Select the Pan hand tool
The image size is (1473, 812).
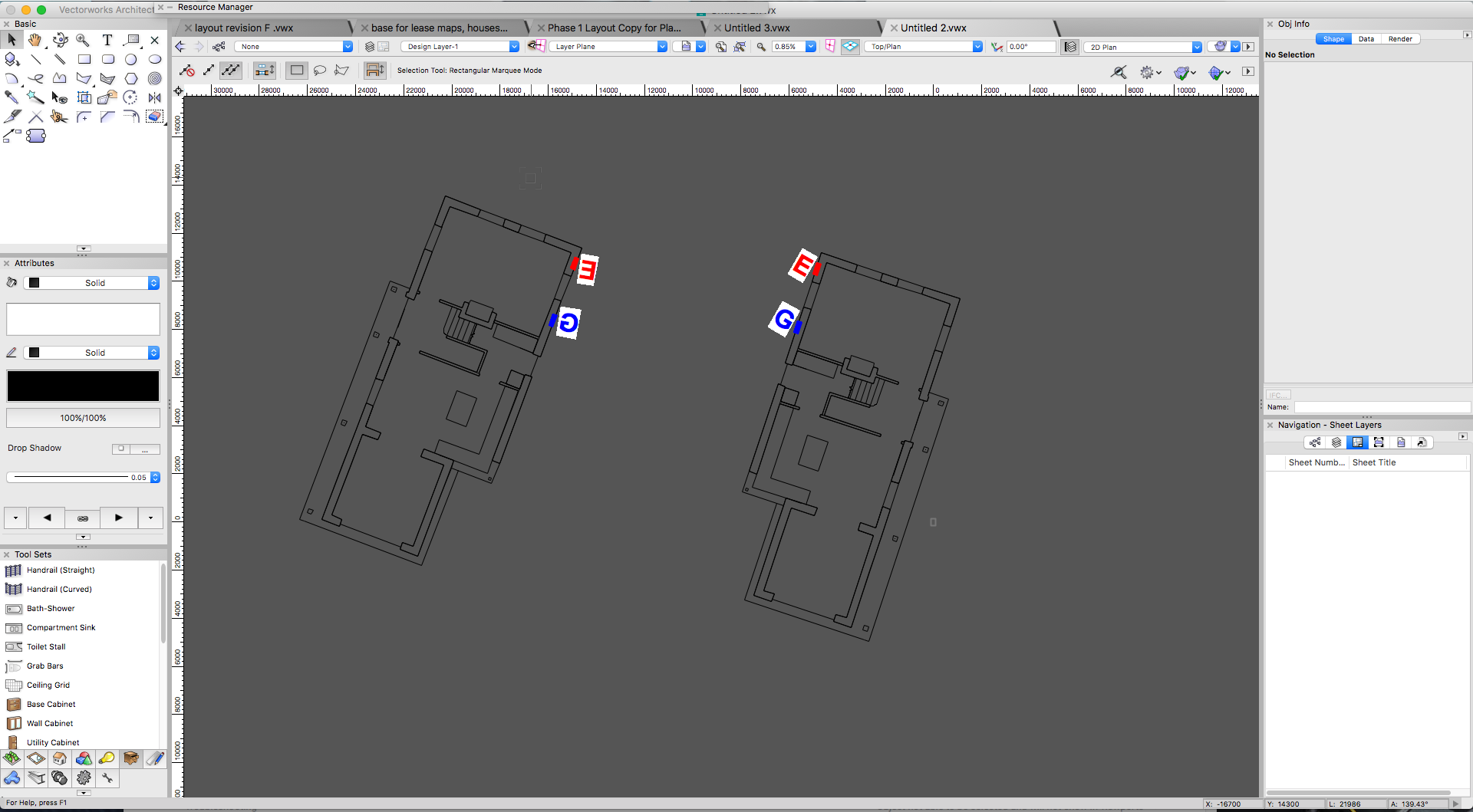click(35, 40)
